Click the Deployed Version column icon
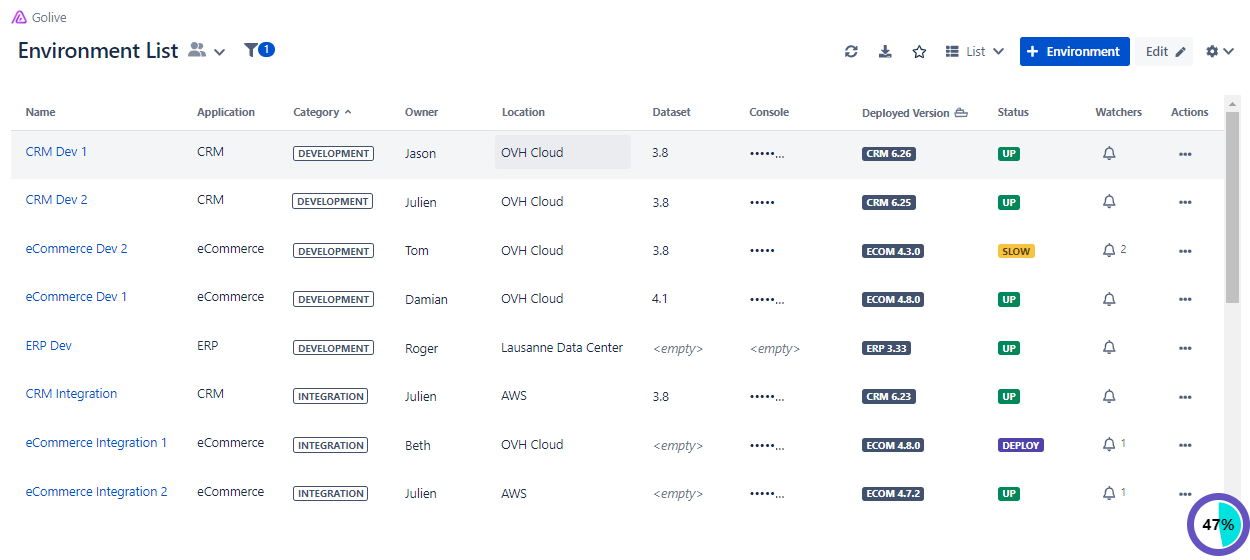This screenshot has height=560, width=1250. (961, 113)
